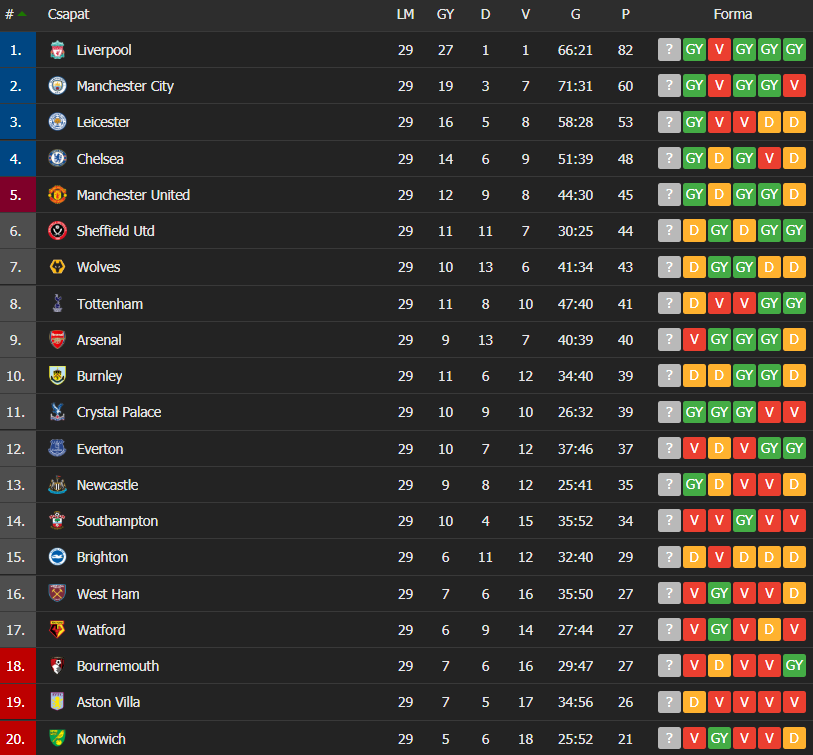Sort standings by the P points header
Image resolution: width=813 pixels, height=755 pixels.
point(625,14)
